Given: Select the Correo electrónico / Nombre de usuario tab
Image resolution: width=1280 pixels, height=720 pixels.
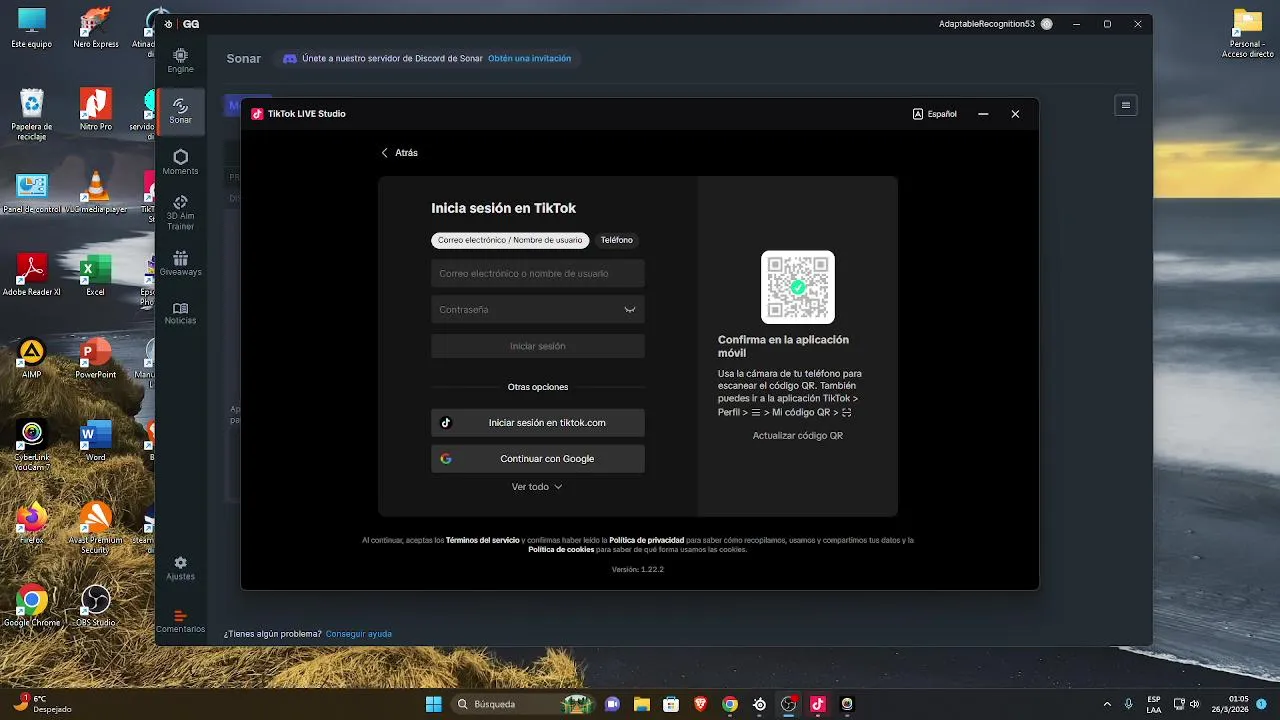Looking at the screenshot, I should tap(510, 240).
